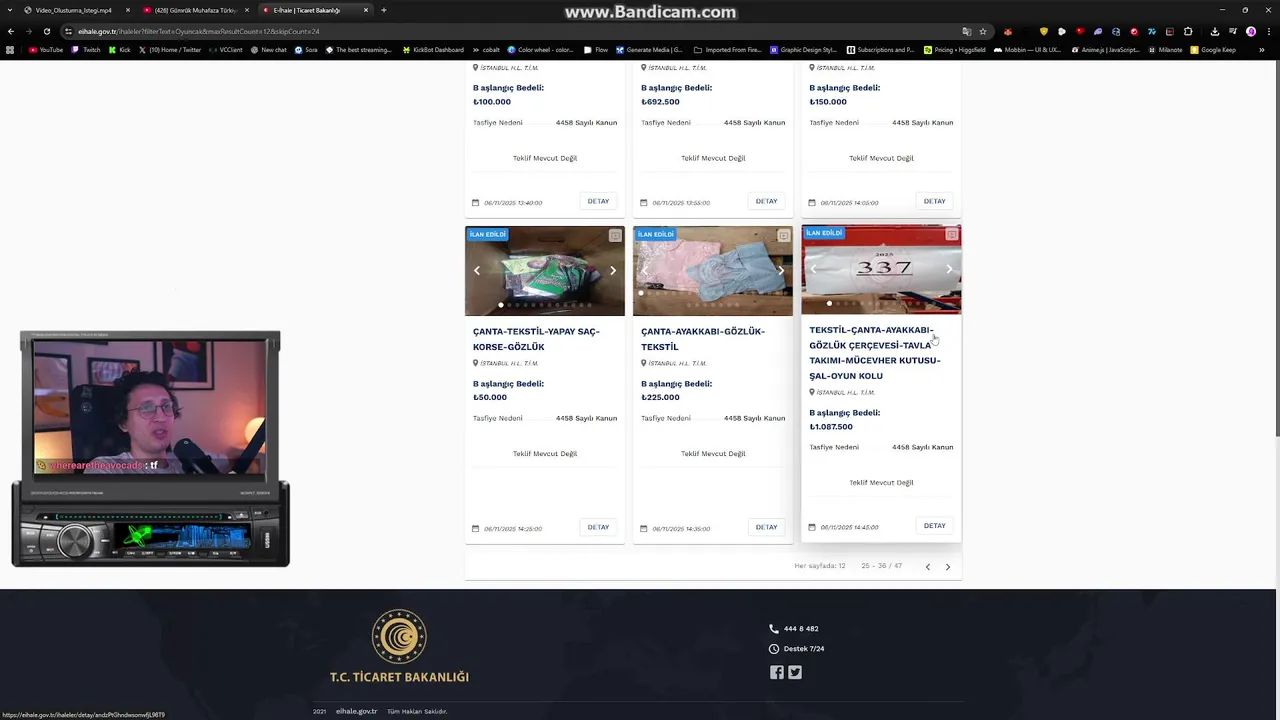Image resolution: width=1280 pixels, height=720 pixels.
Task: Open DETAY for the ₺150.000 listing
Action: [934, 201]
